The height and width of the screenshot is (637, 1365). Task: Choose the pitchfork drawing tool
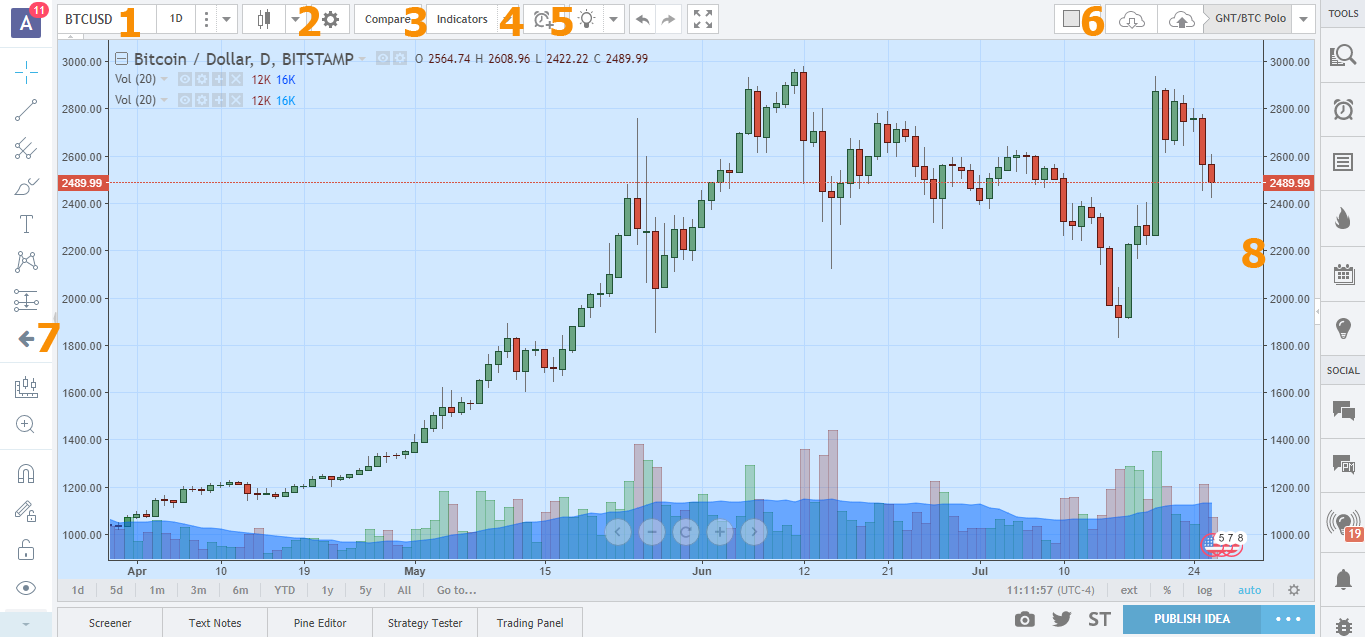coord(27,148)
